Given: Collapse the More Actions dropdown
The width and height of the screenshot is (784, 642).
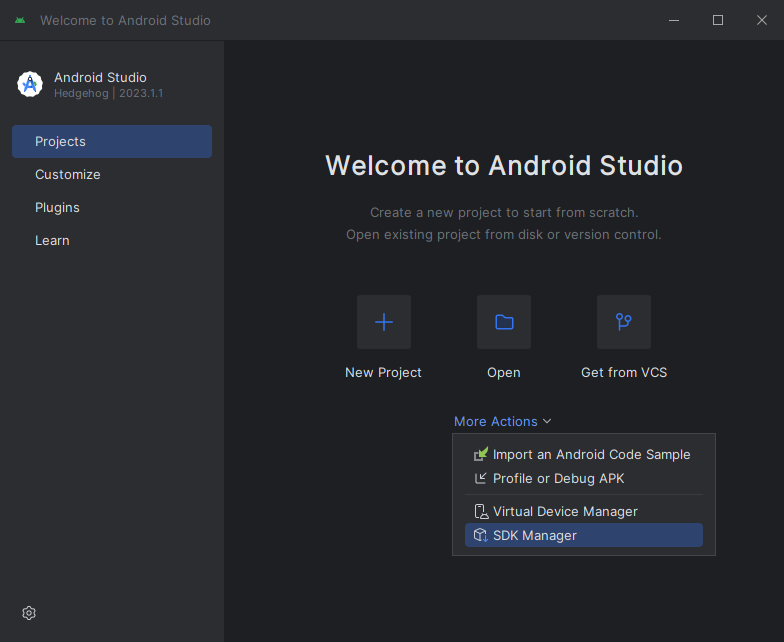Looking at the screenshot, I should [x=502, y=422].
